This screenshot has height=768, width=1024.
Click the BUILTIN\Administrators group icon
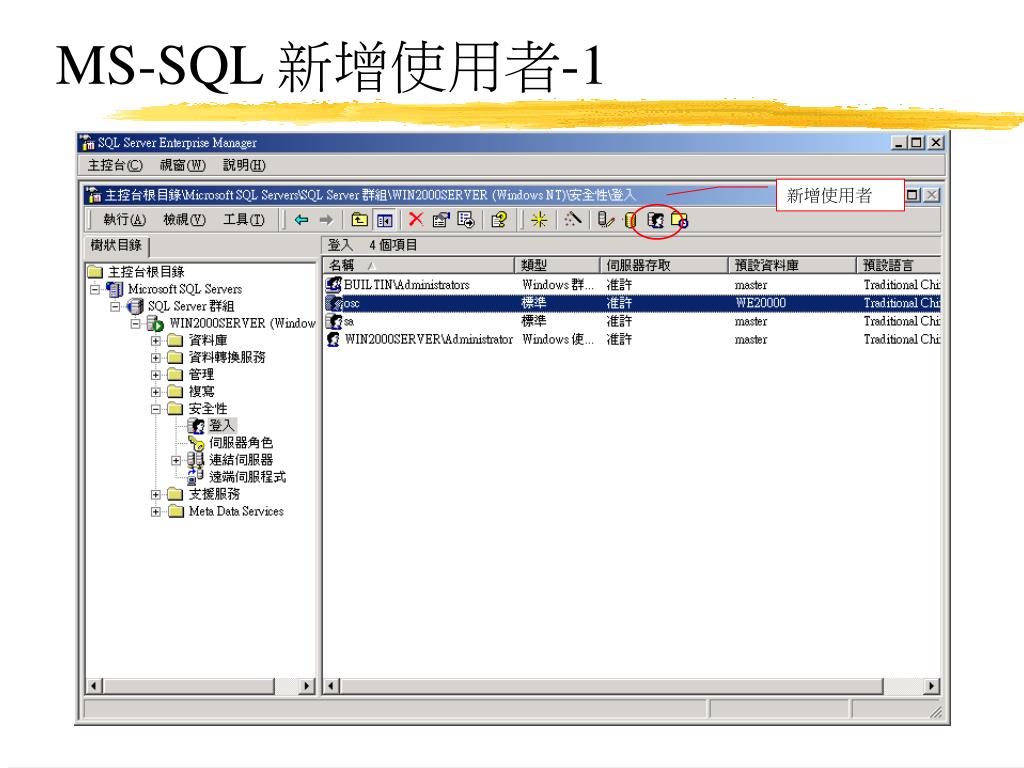pos(334,285)
